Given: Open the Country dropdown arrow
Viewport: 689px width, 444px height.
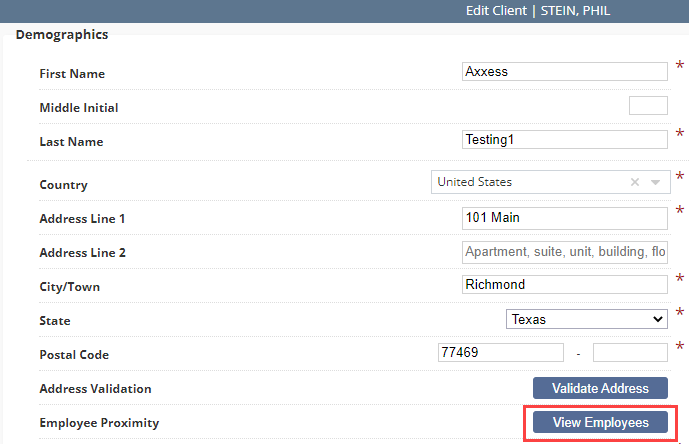Looking at the screenshot, I should click(x=655, y=182).
